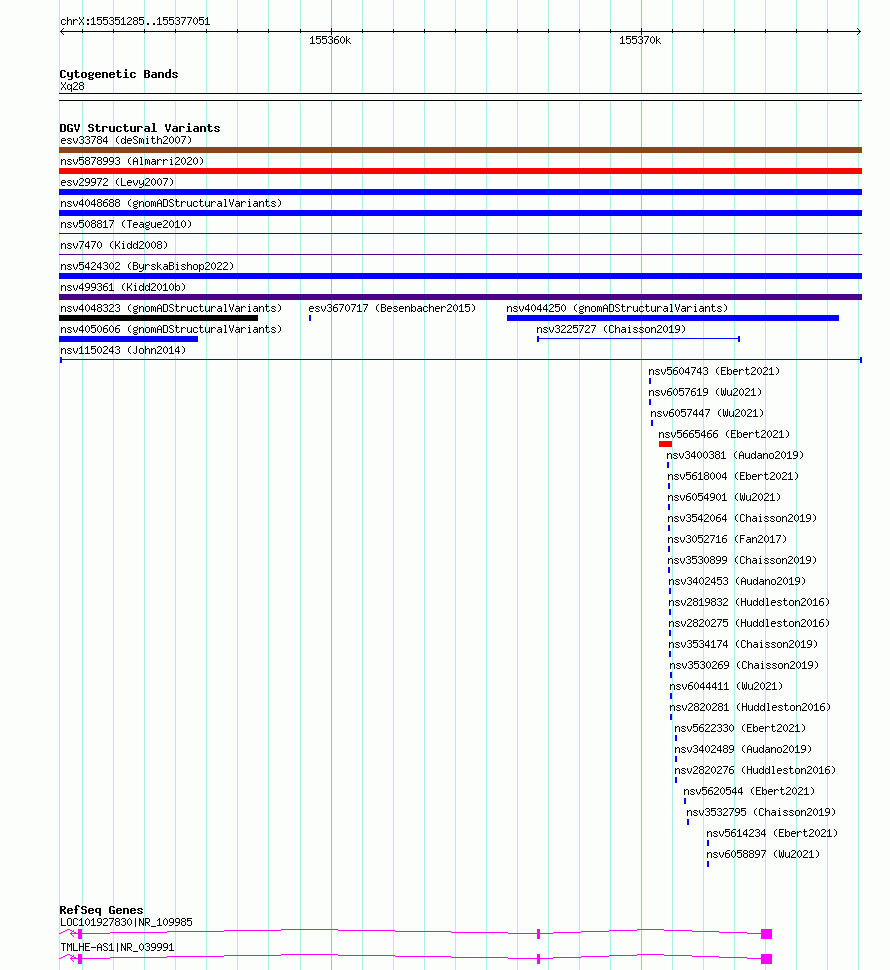890x970 pixels.
Task: Open nsv3530899 (Chaisson2019) label
Action: tap(742, 561)
